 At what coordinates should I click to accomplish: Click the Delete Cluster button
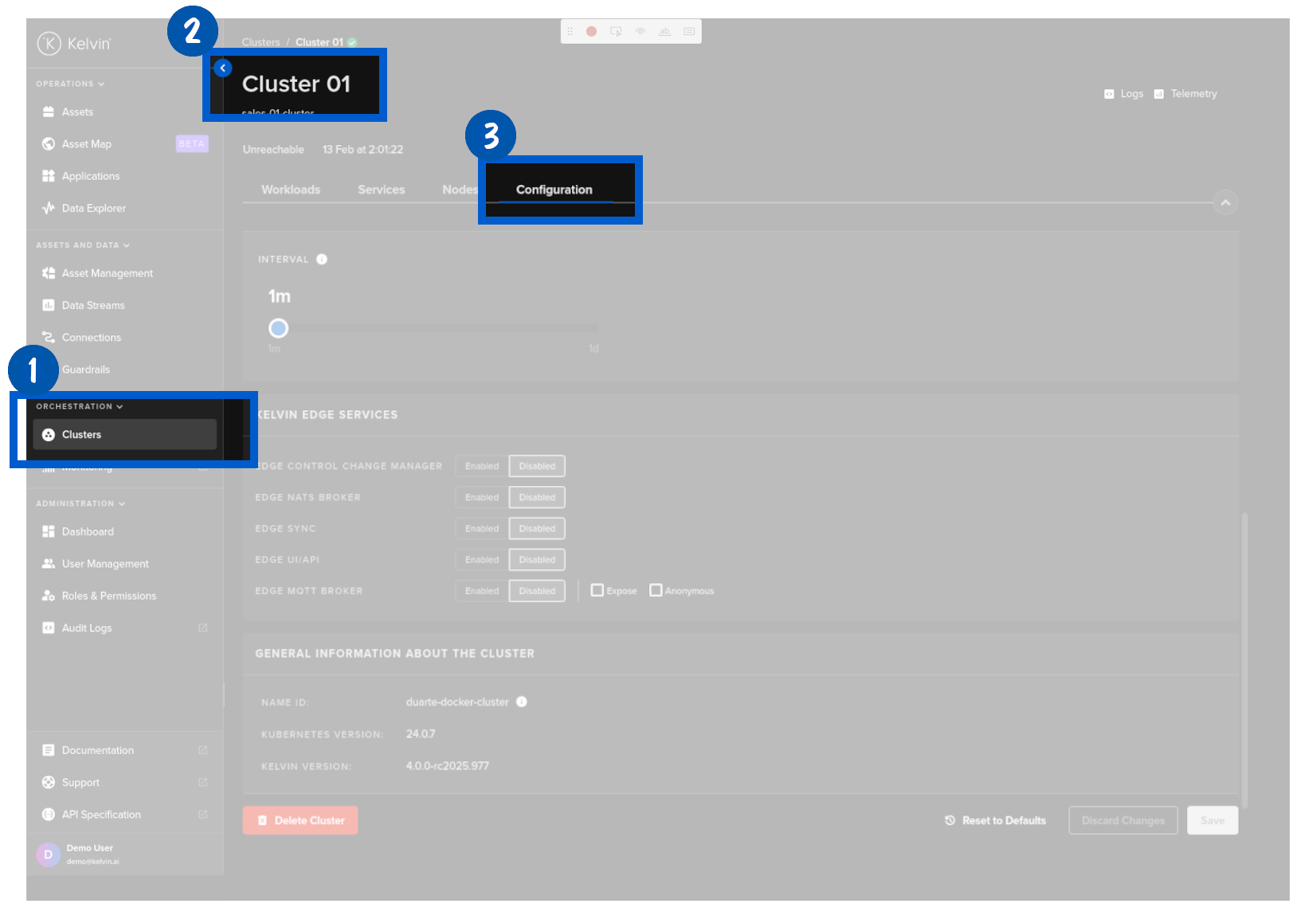300,819
